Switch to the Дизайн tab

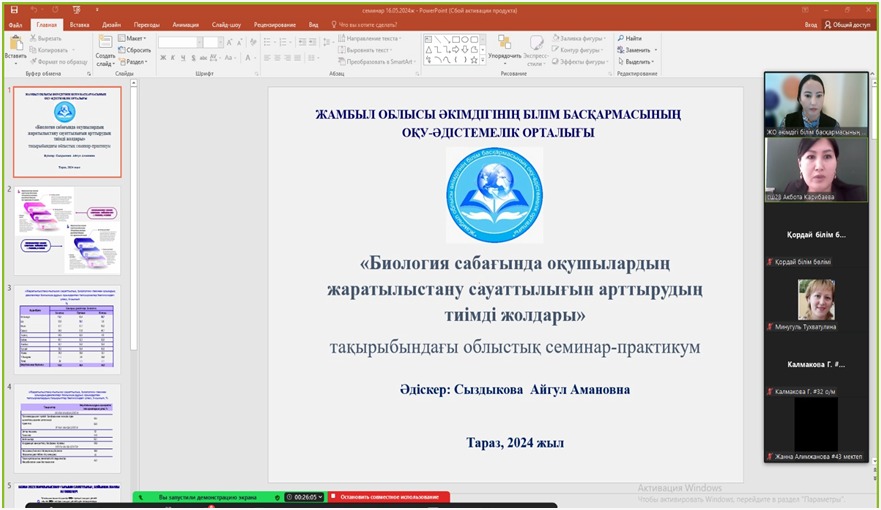[x=111, y=25]
